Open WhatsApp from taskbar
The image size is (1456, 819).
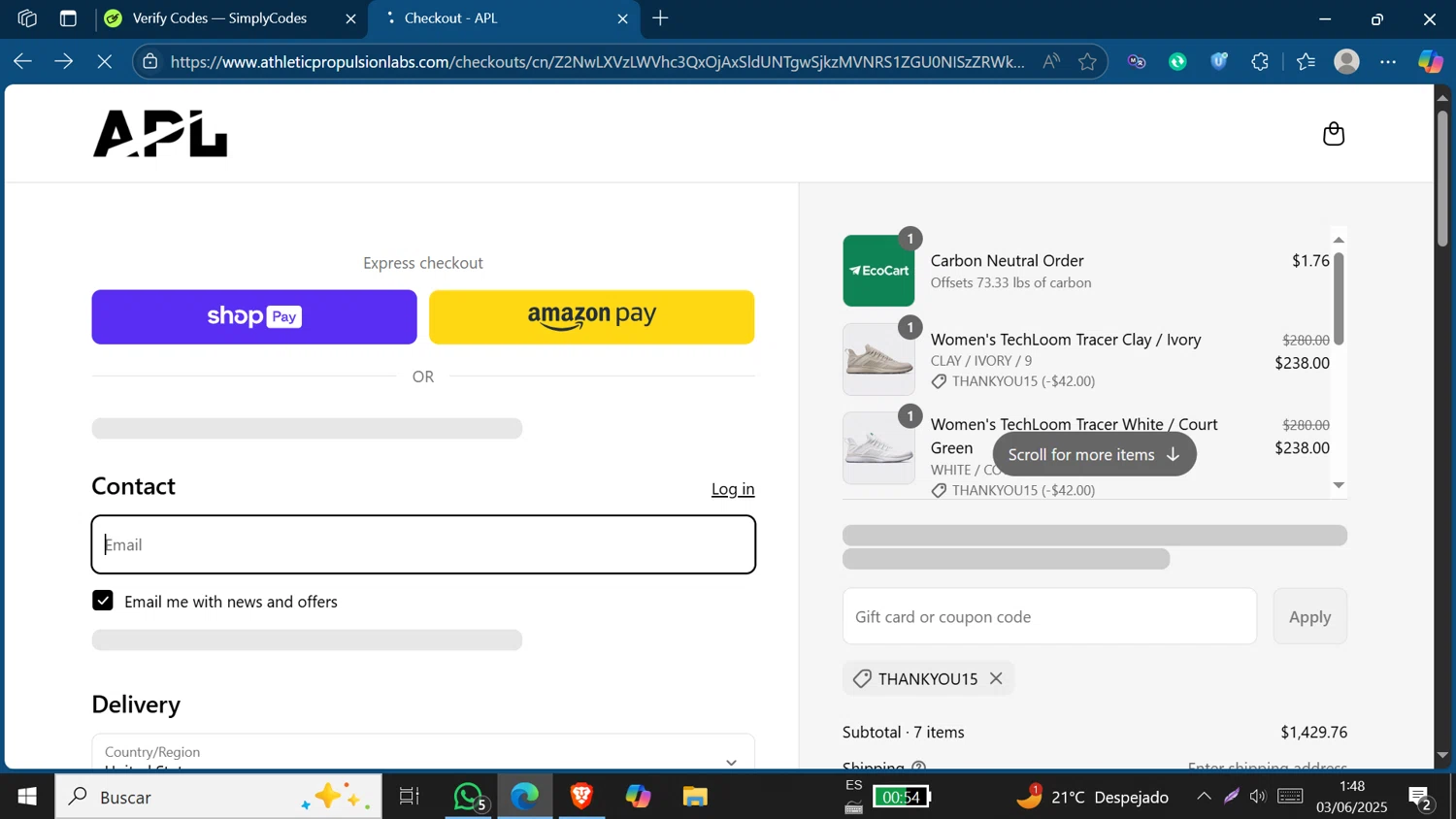tap(469, 797)
